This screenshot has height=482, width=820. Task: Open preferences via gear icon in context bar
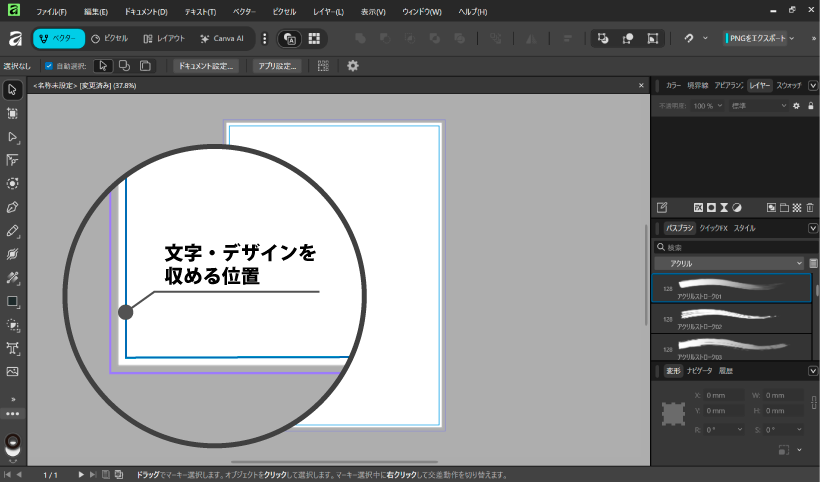click(352, 66)
